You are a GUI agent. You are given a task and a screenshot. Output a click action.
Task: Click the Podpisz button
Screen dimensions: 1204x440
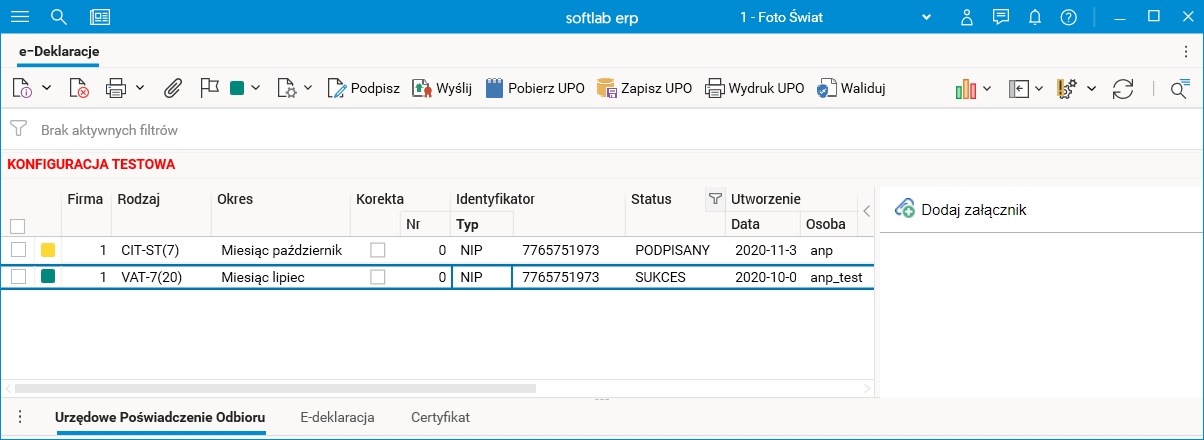coord(364,88)
